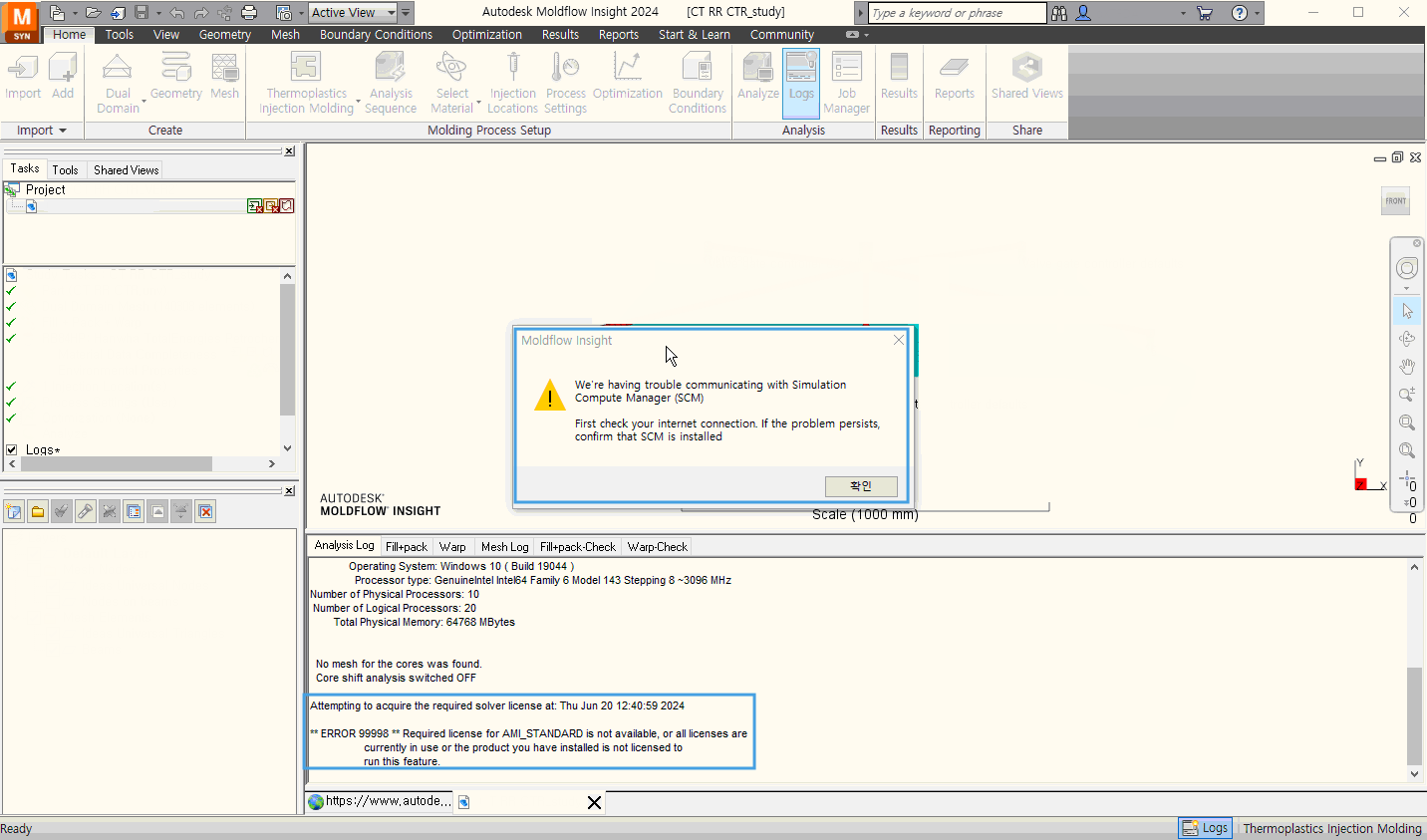
Task: Open the Geometry ribbon tool
Action: (176, 77)
